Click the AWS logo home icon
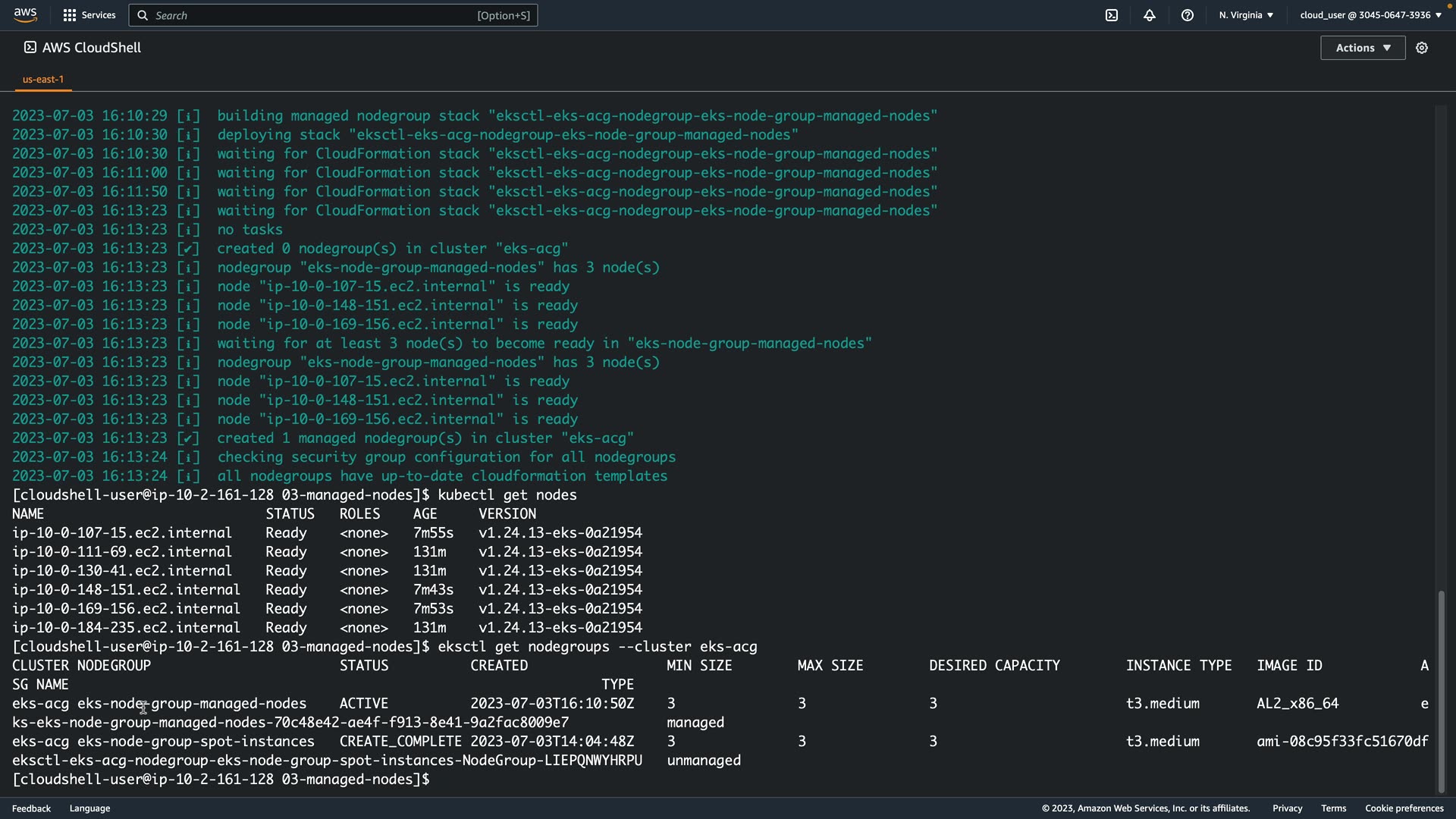The height and width of the screenshot is (819, 1456). [25, 15]
